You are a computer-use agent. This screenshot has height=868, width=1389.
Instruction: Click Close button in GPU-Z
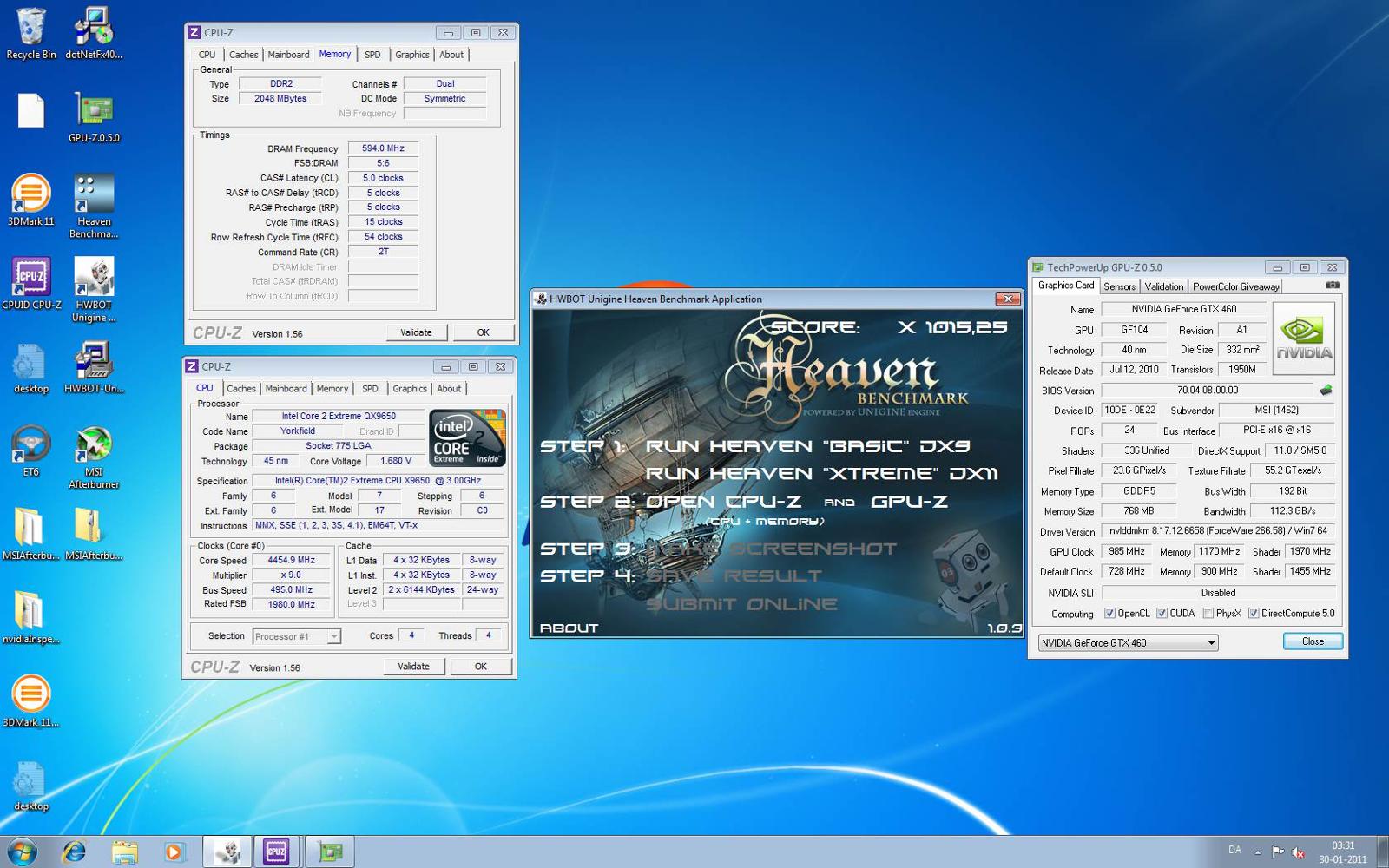click(x=1313, y=641)
